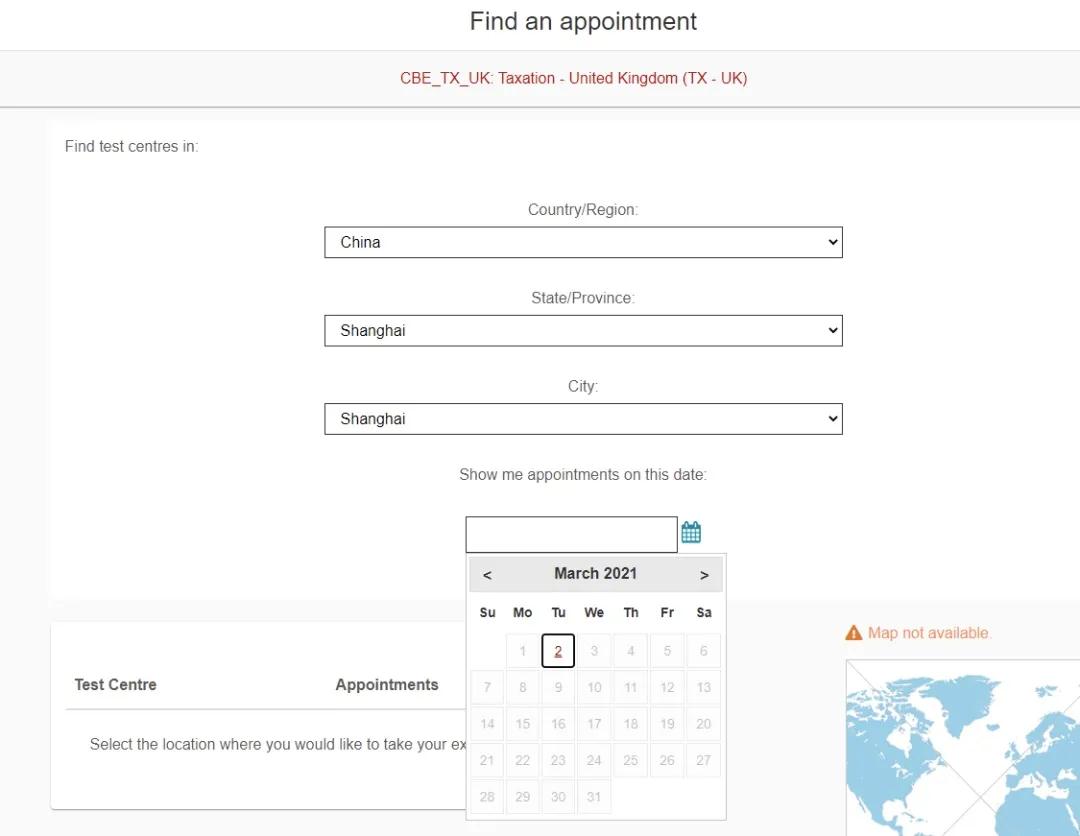Choose March 16 on the calendar
This screenshot has height=836, width=1080.
(x=558, y=724)
